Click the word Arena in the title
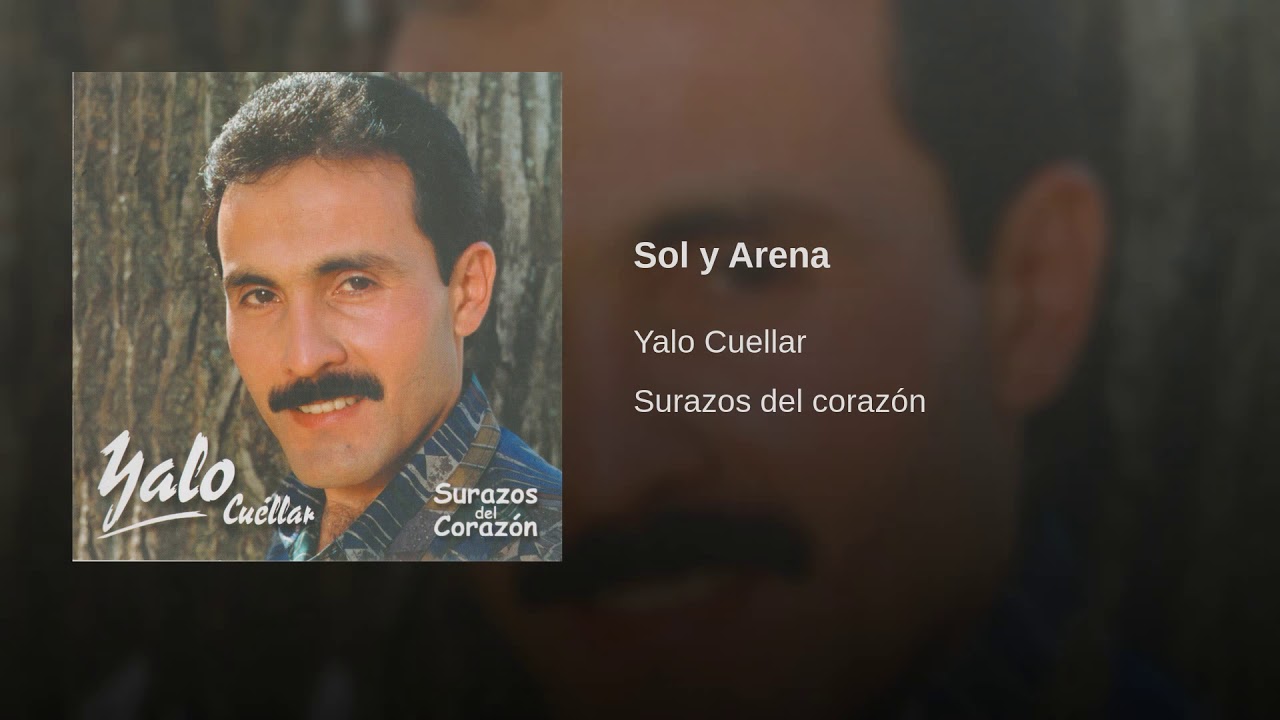The image size is (1280, 720). [779, 256]
